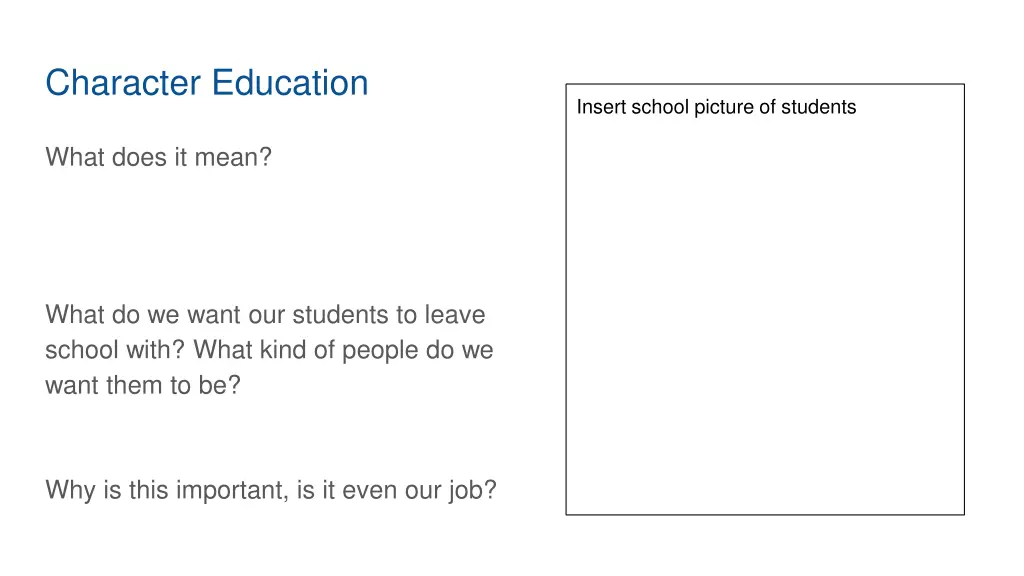Click the 'Character Education' slide title
1024x576 pixels.
206,83
